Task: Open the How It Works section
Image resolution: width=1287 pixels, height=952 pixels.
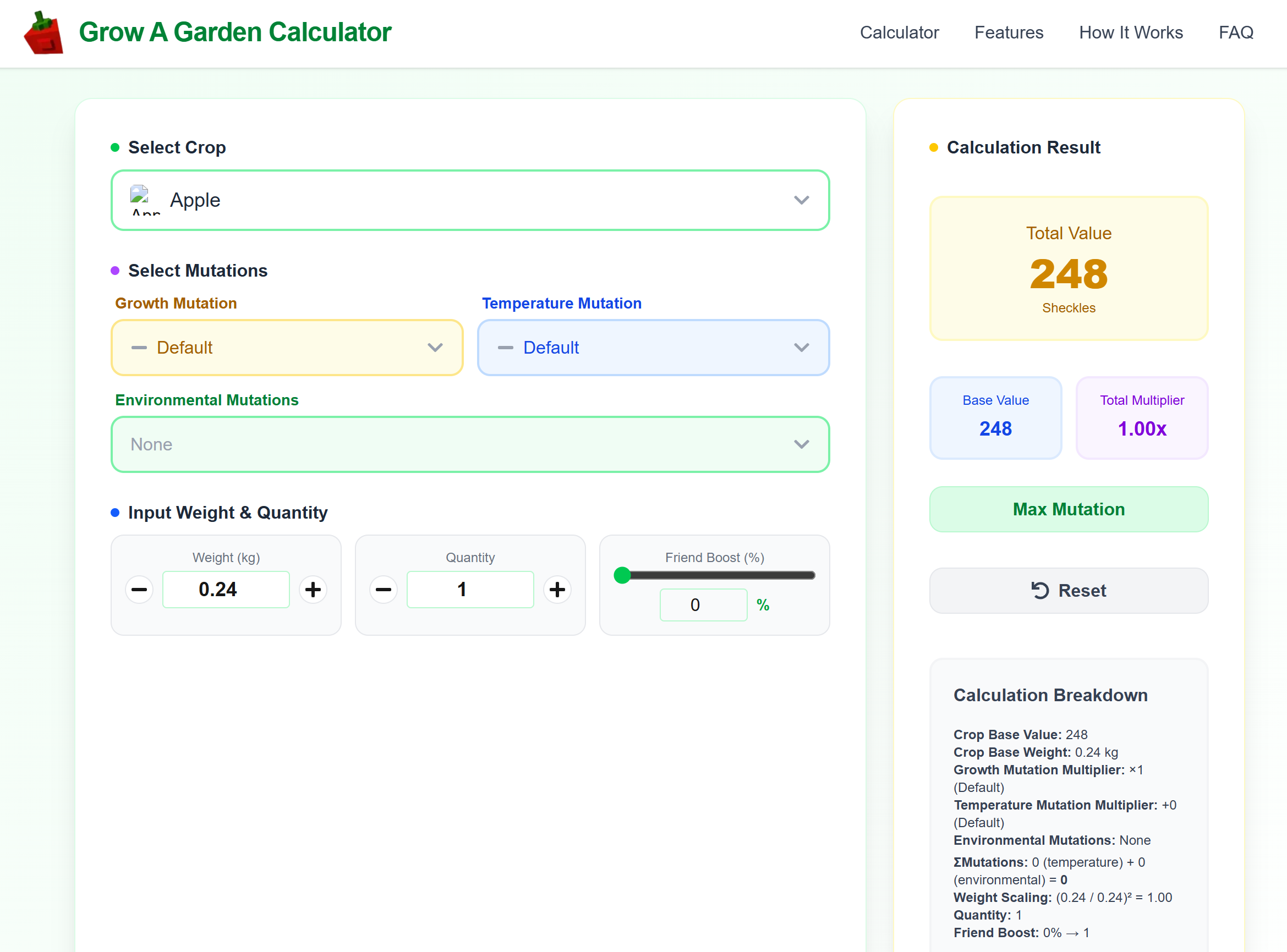Action: pyautogui.click(x=1130, y=33)
